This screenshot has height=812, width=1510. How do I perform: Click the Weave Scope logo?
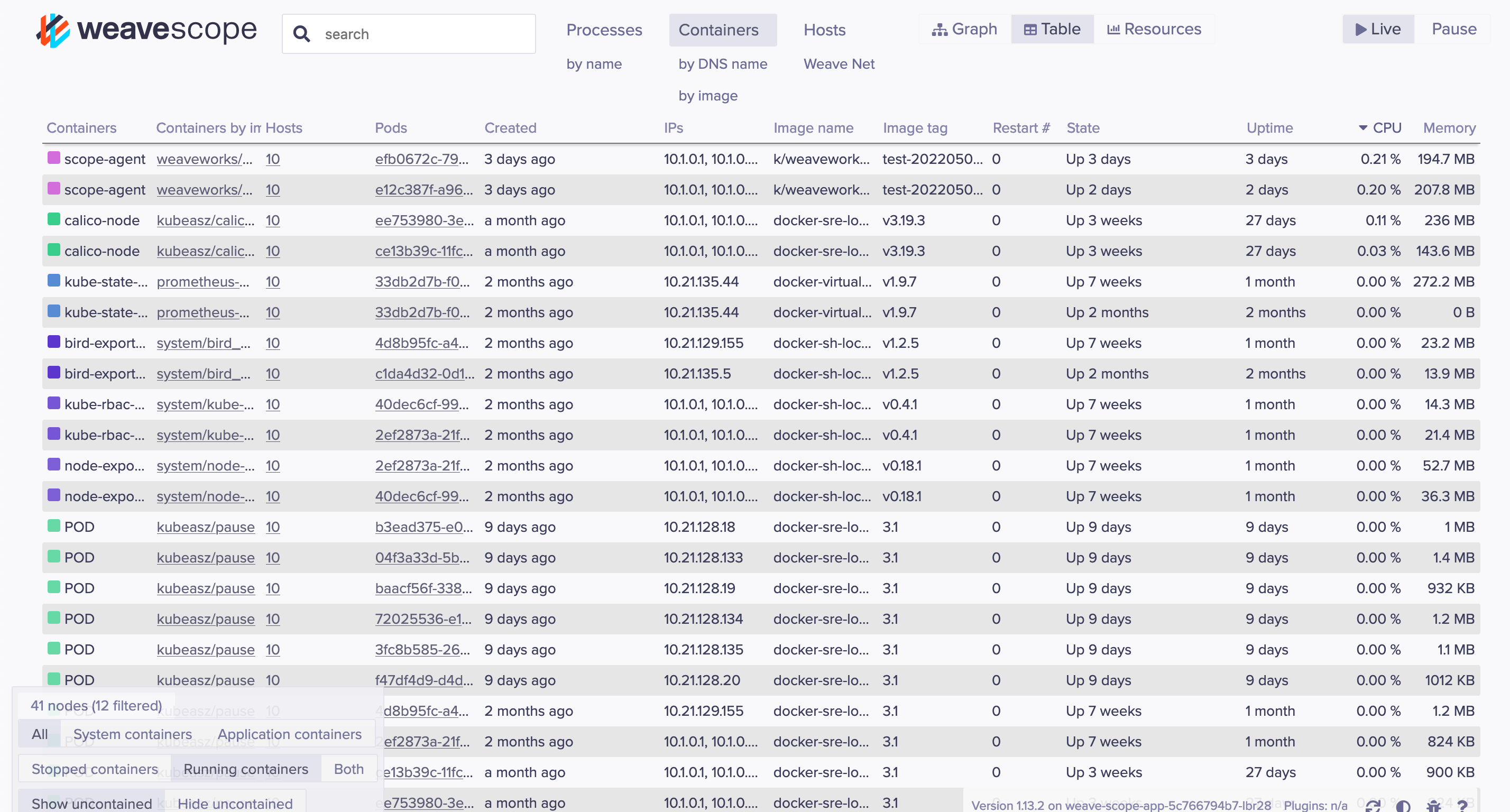tap(146, 31)
